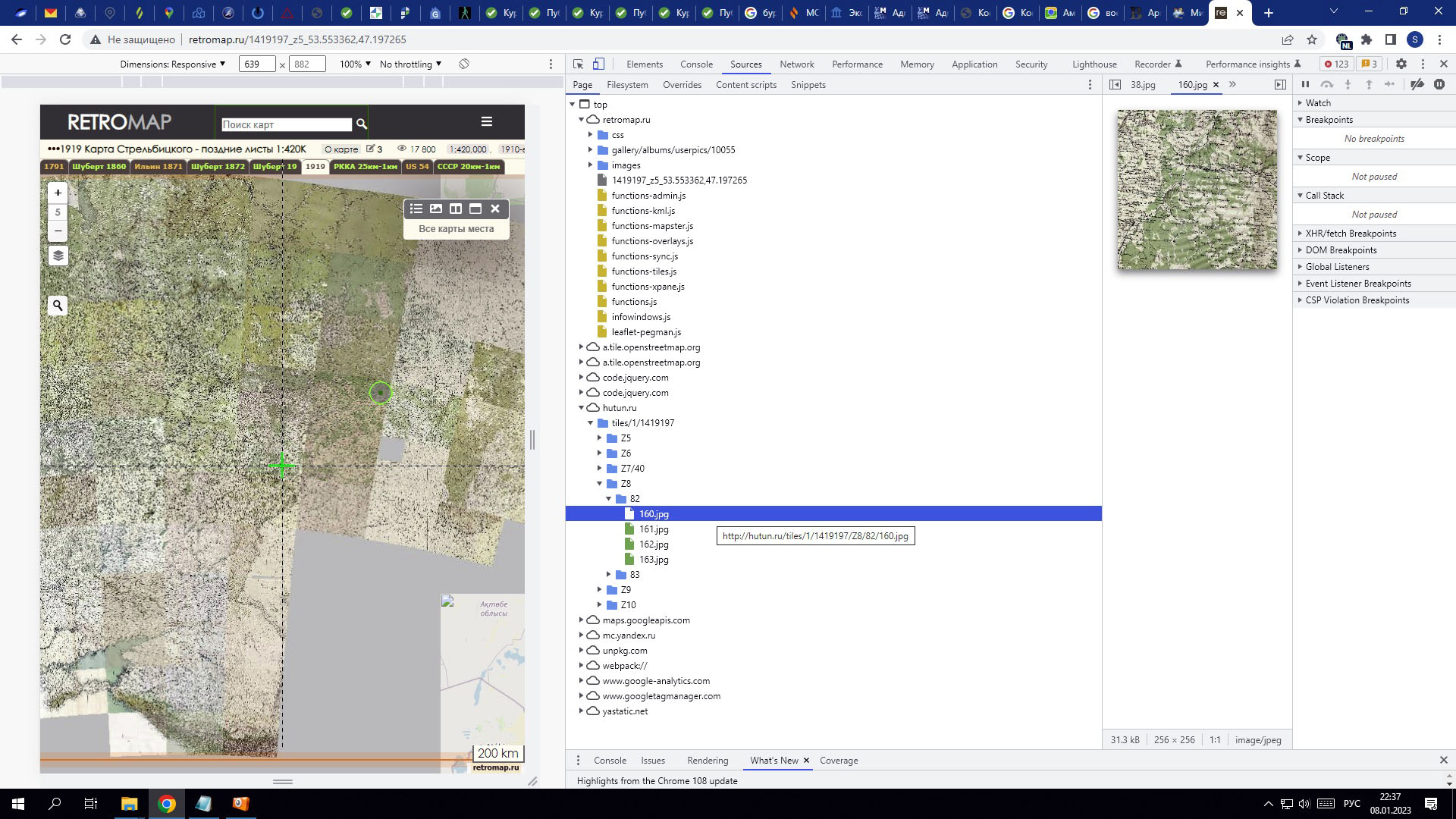Screen dimensions: 1456x819
Task: Toggle the device toolbar icon
Action: [x=598, y=64]
